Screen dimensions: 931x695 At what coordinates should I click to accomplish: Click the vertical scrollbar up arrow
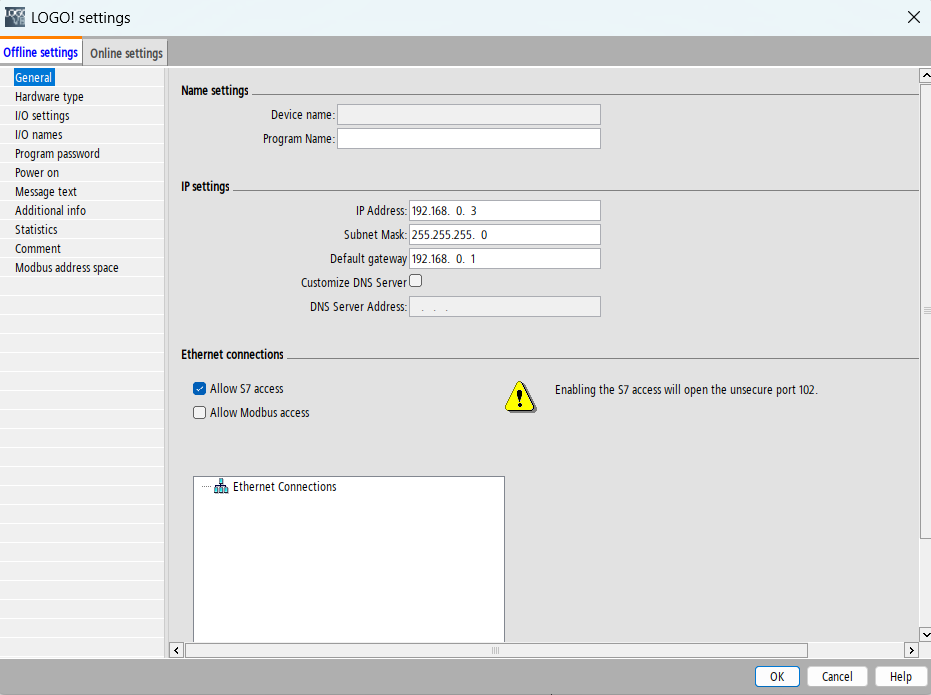click(924, 75)
